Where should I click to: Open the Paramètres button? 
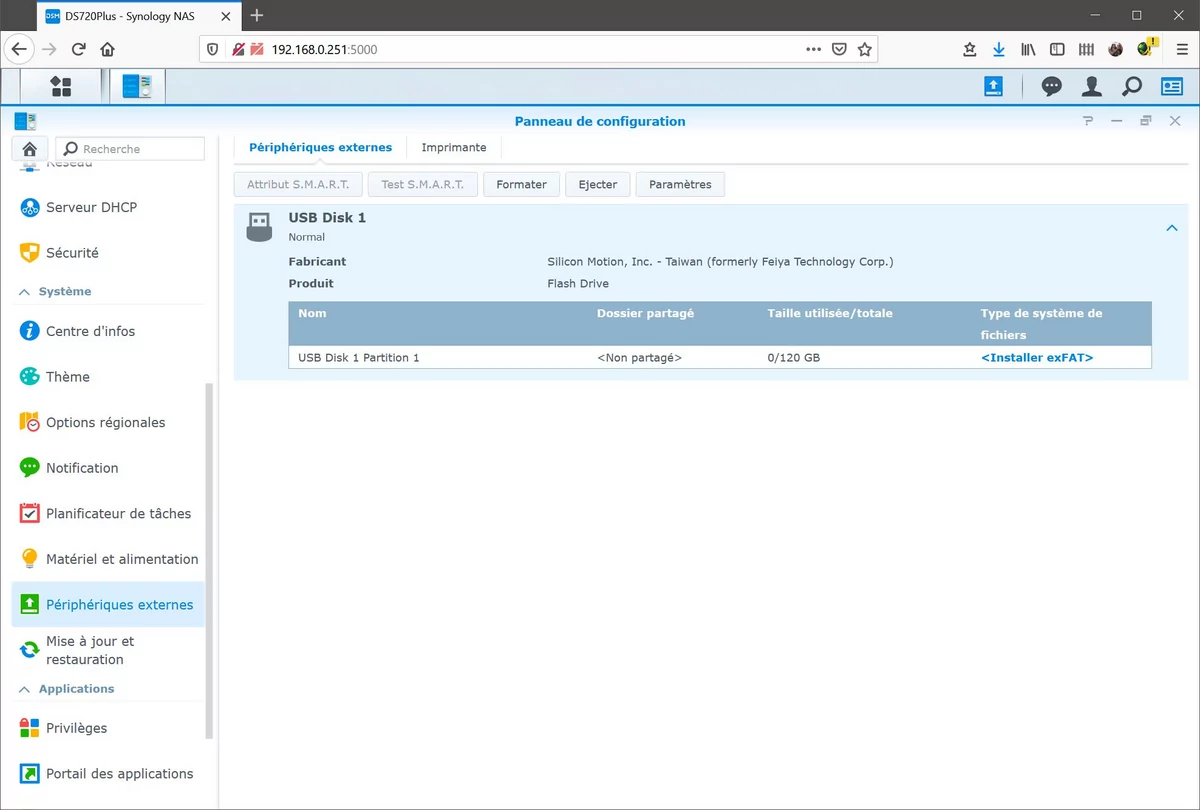click(x=680, y=184)
